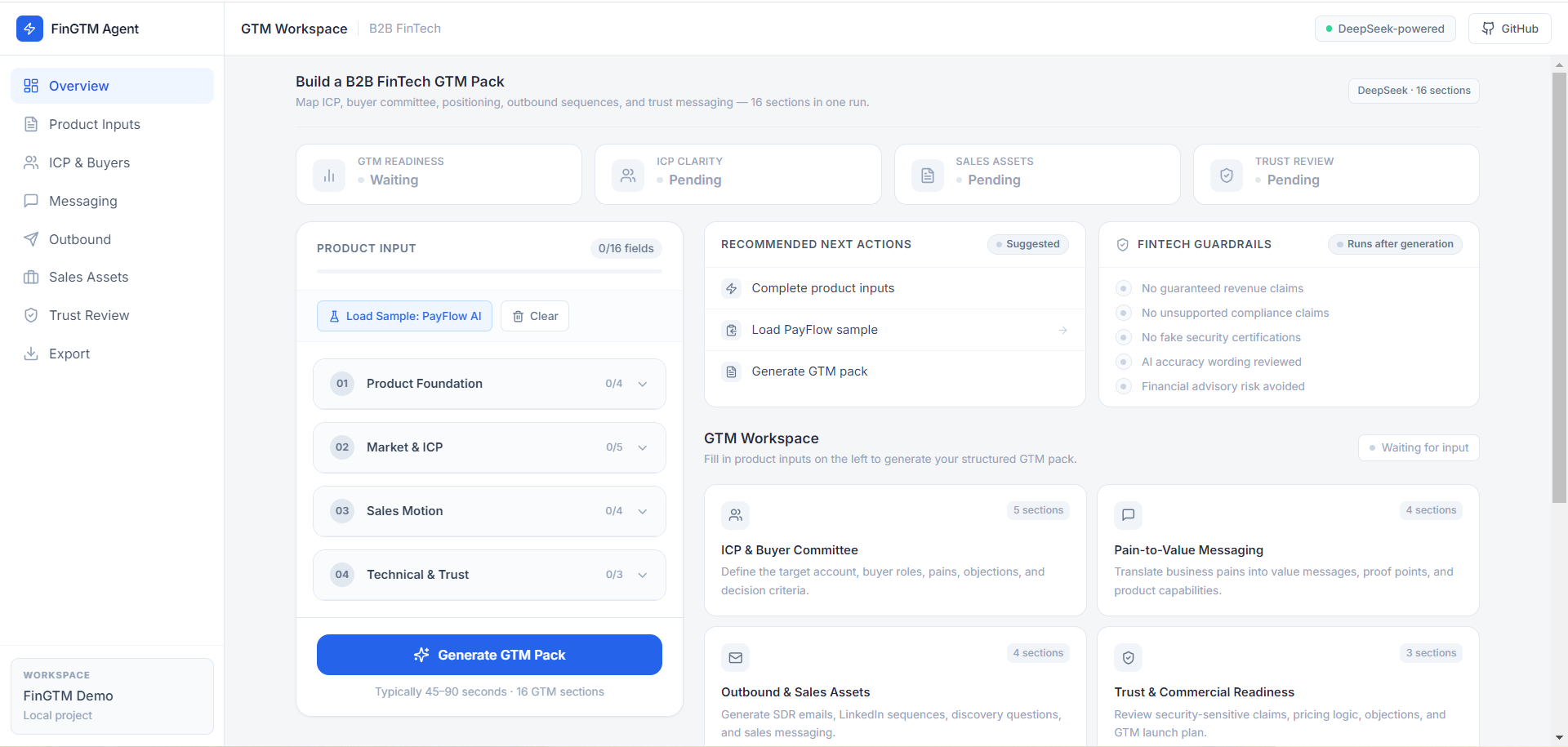Click the No unsupported compliance claims indicator

(1124, 313)
